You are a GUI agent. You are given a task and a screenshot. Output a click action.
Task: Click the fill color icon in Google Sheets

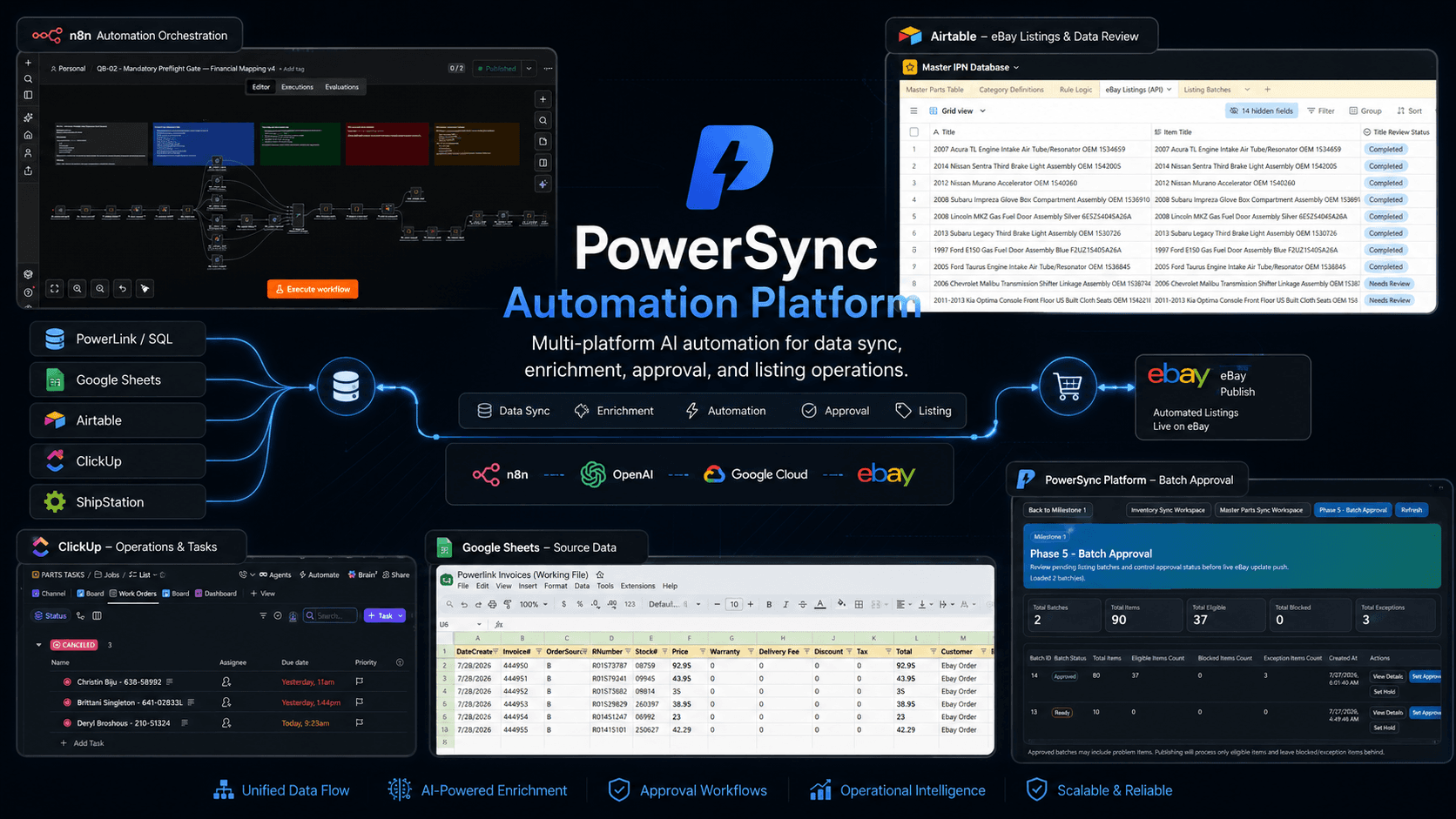840,604
